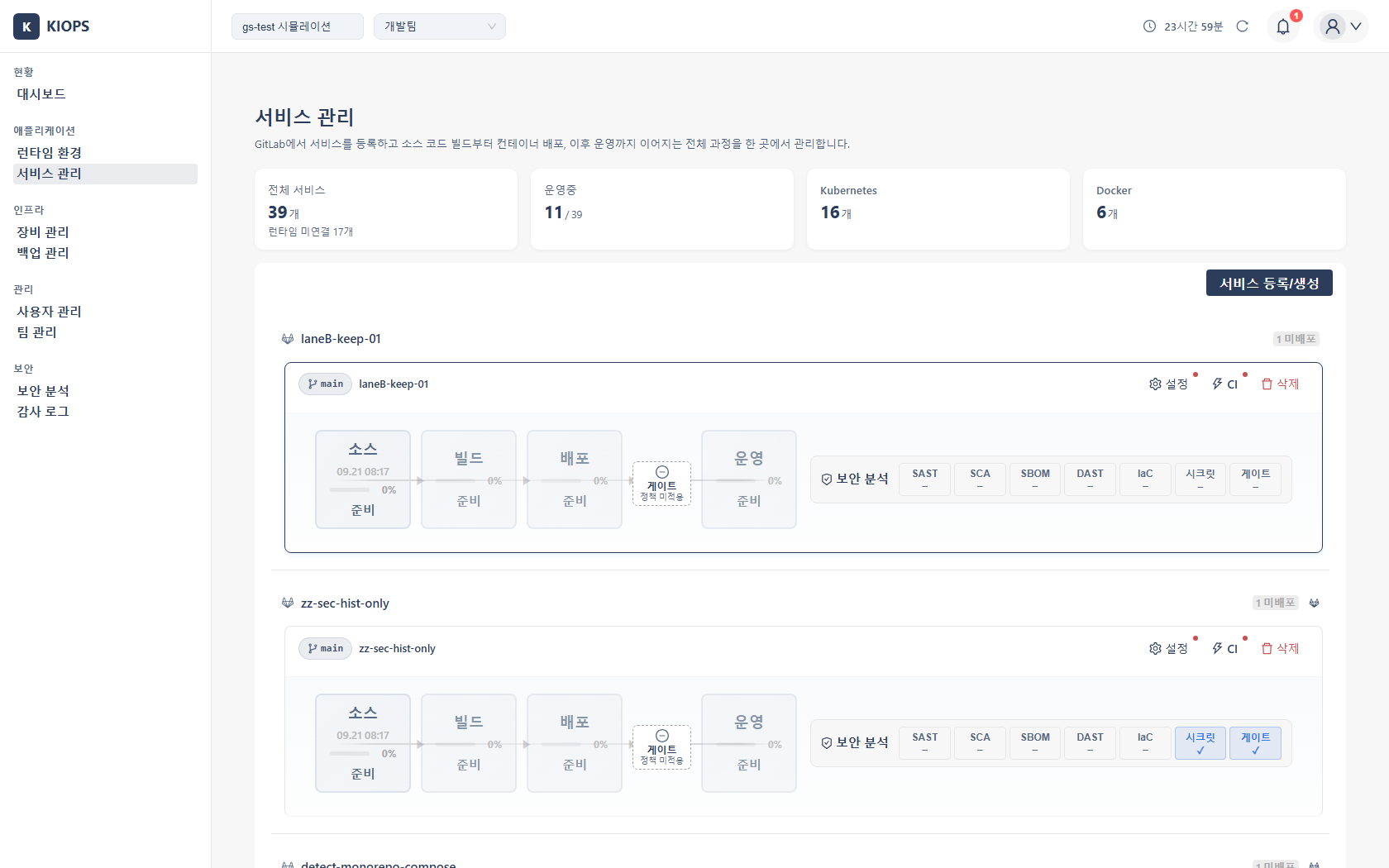This screenshot has width=1389, height=868.
Task: Open 빌드 stage of laneB-keep-01
Action: click(469, 479)
